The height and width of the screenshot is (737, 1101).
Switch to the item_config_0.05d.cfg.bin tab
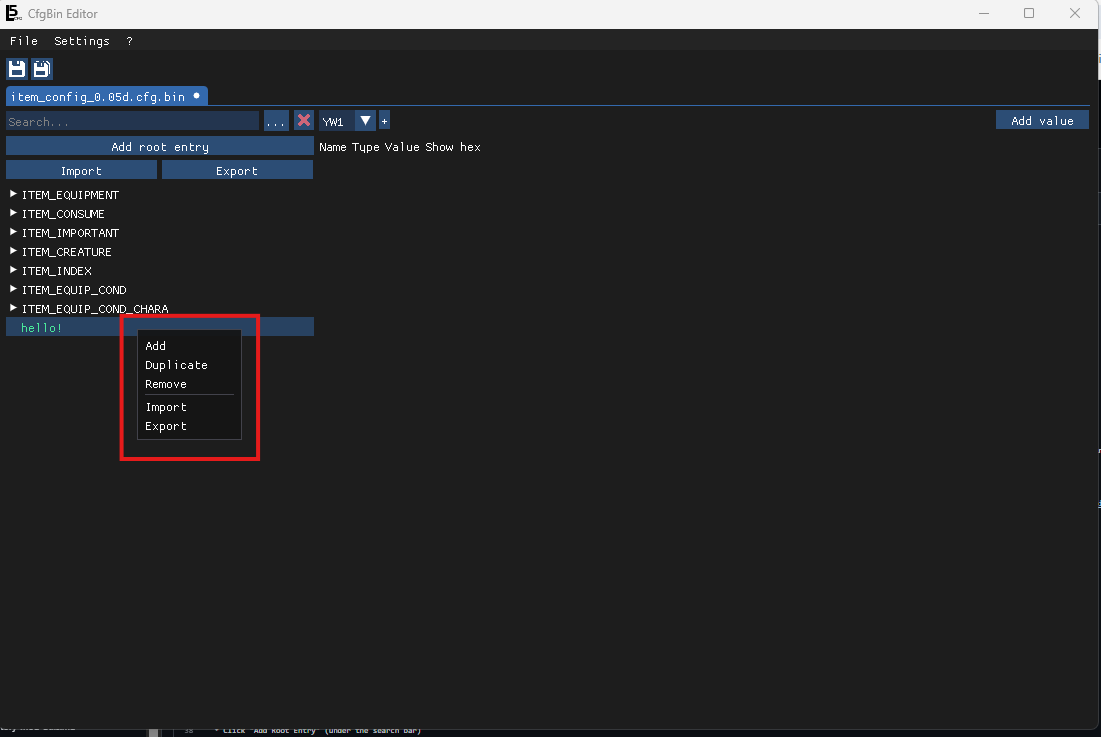tap(100, 96)
